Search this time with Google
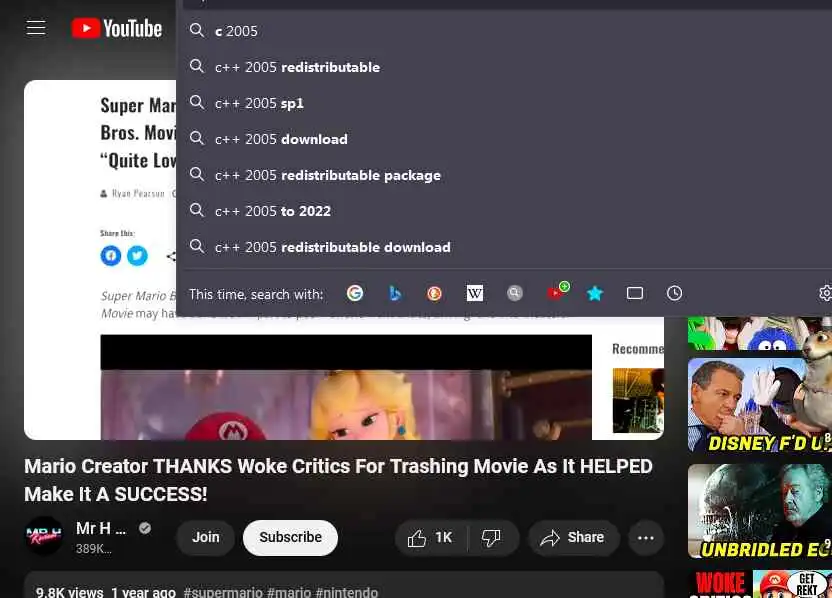Screen dimensions: 832x598 [x=355, y=293]
